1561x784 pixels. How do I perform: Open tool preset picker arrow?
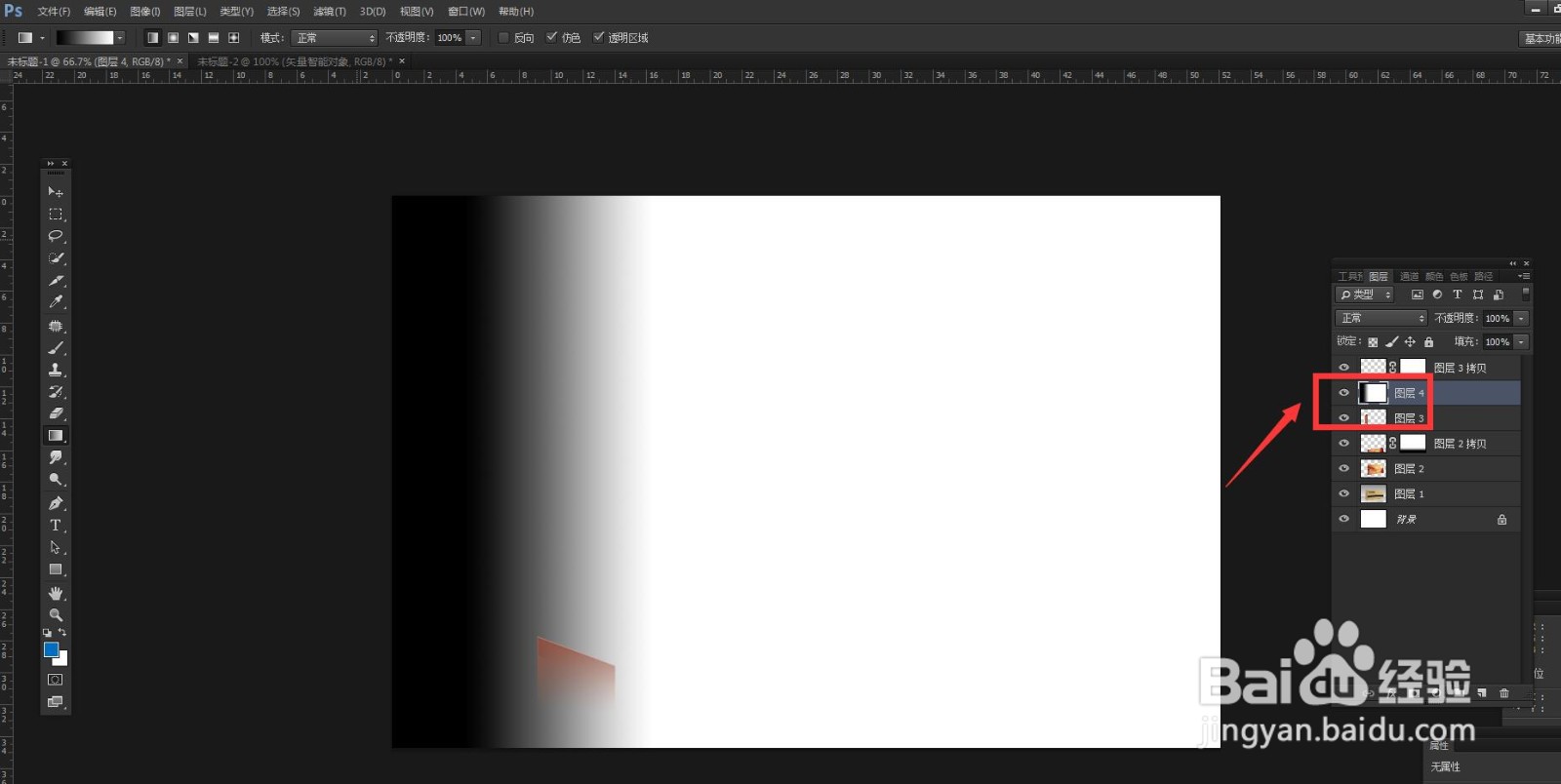pos(42,38)
